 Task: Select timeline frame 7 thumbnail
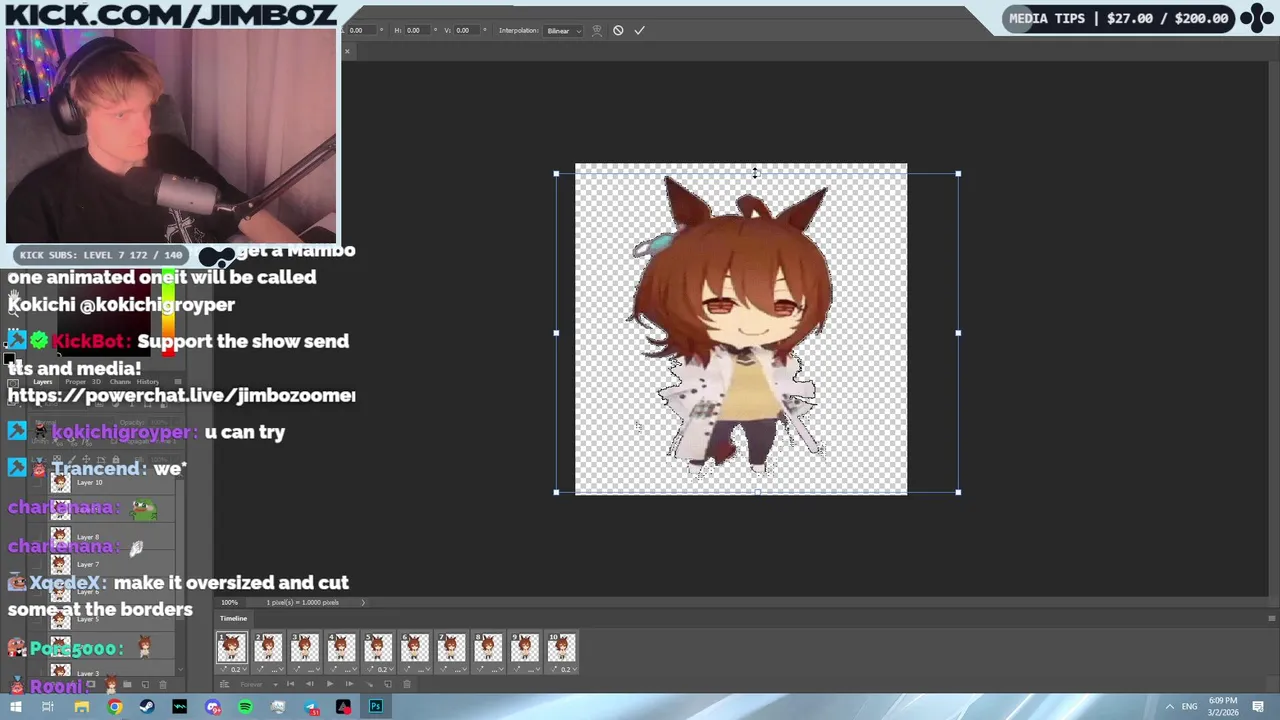(451, 648)
